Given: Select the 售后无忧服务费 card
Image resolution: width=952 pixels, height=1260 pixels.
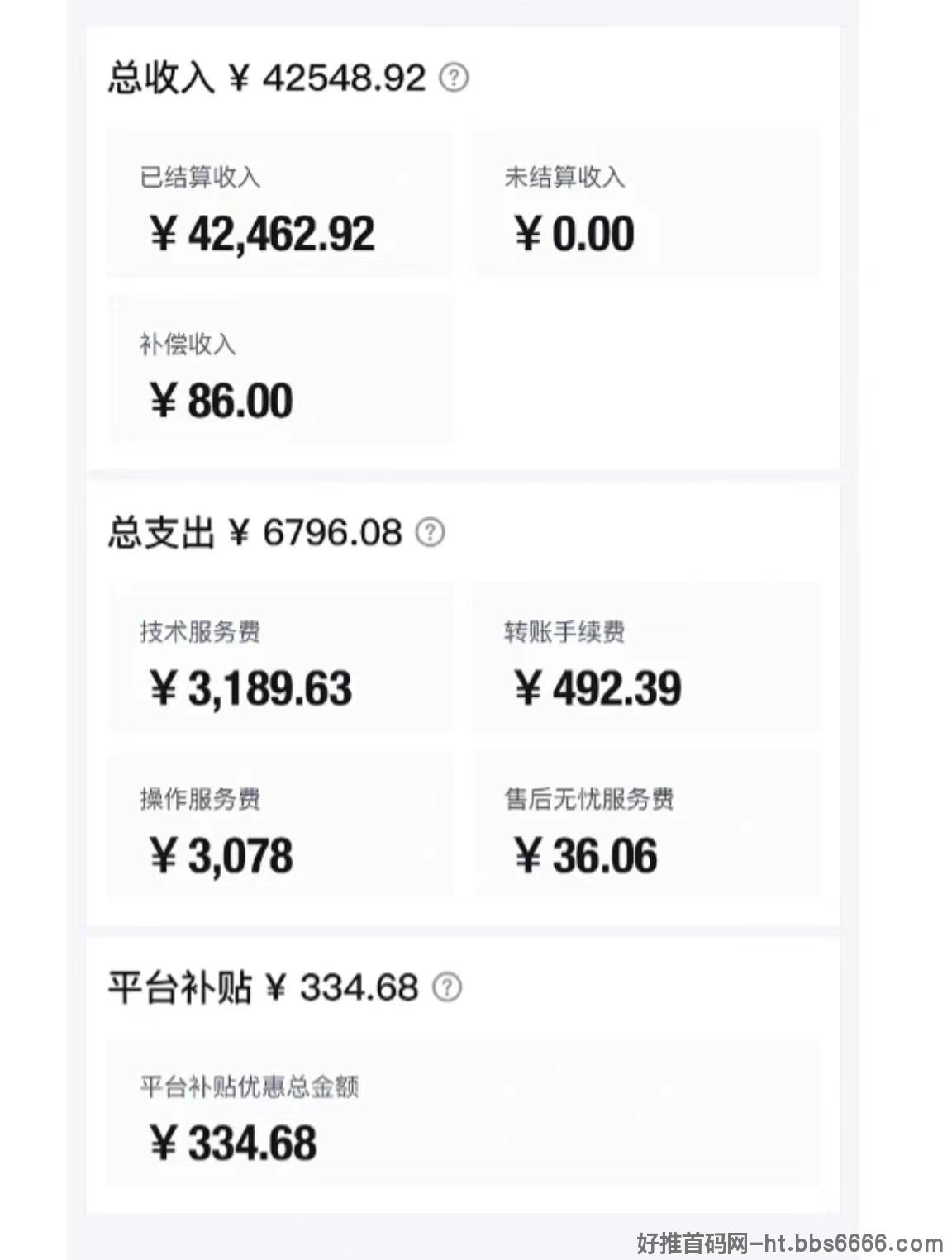Looking at the screenshot, I should pos(645,825).
